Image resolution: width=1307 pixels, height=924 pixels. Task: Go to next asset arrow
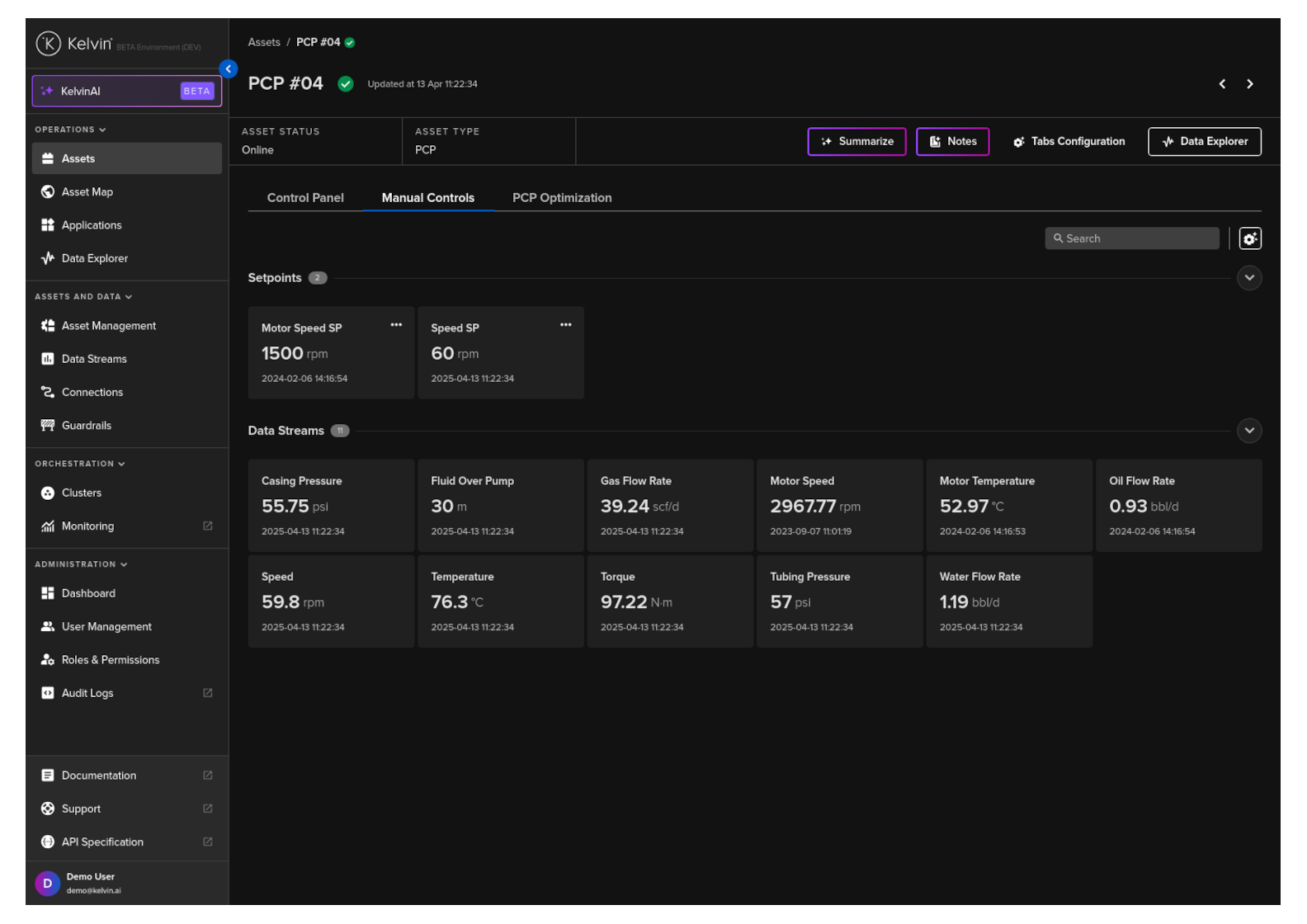pyautogui.click(x=1249, y=84)
